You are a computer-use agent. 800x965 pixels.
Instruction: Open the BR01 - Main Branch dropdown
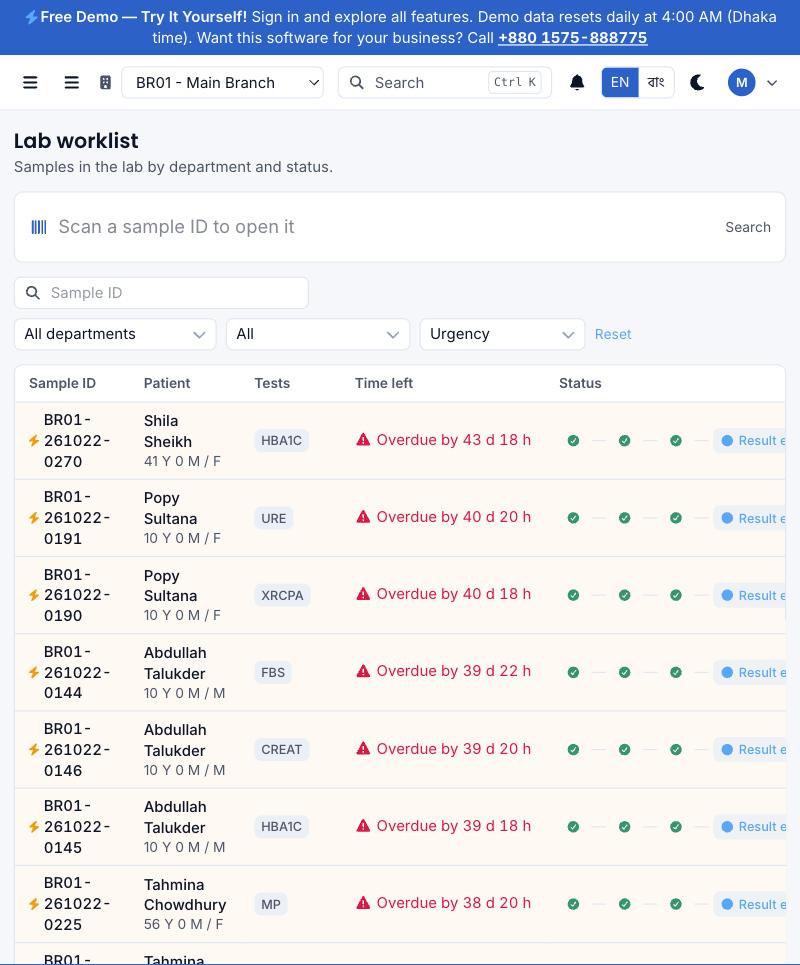coord(223,82)
